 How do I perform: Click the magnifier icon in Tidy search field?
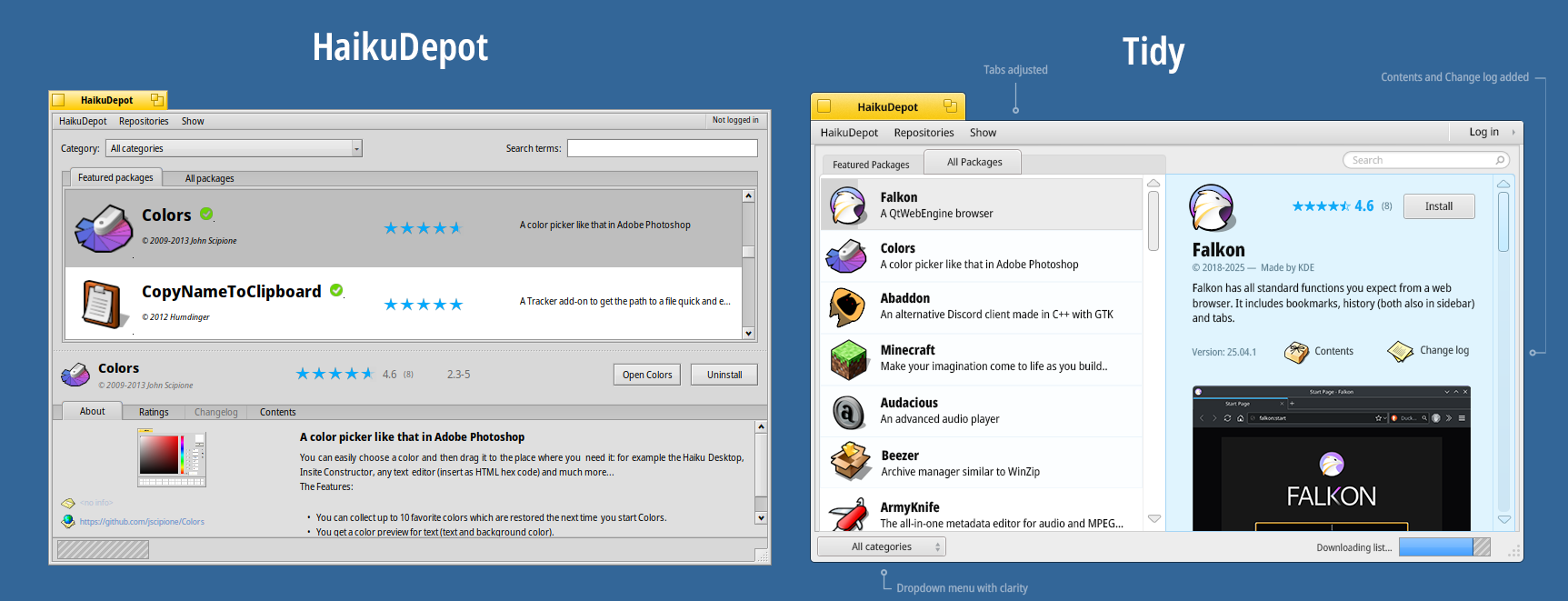click(x=1500, y=160)
